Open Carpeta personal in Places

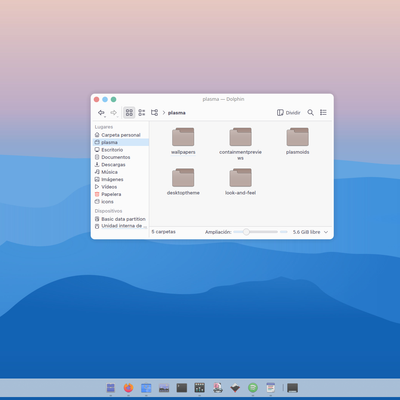(120, 135)
